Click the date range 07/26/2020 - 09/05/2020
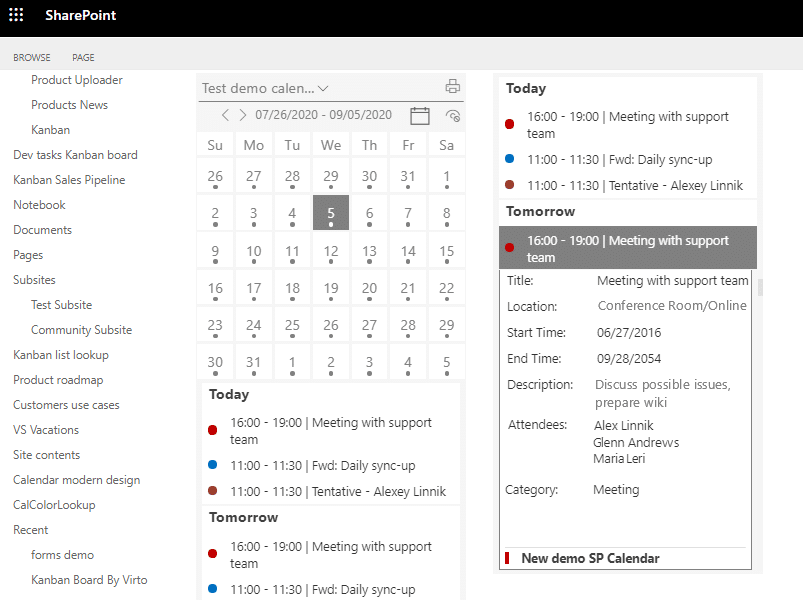803x600 pixels. pyautogui.click(x=324, y=115)
